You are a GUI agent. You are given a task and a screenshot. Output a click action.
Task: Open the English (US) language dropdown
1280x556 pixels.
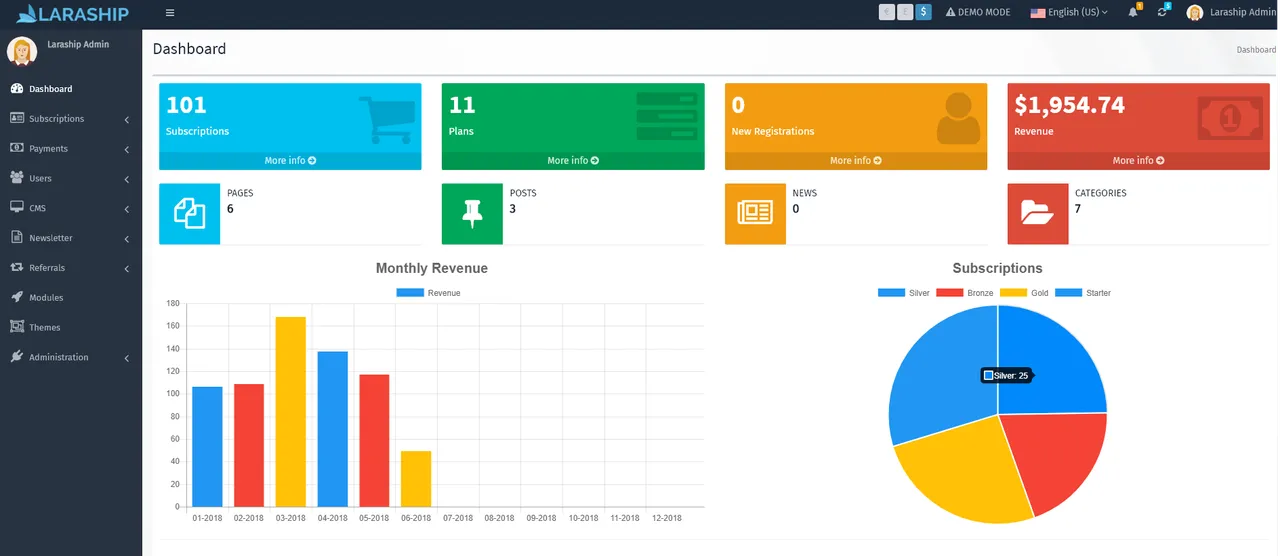pos(1070,12)
